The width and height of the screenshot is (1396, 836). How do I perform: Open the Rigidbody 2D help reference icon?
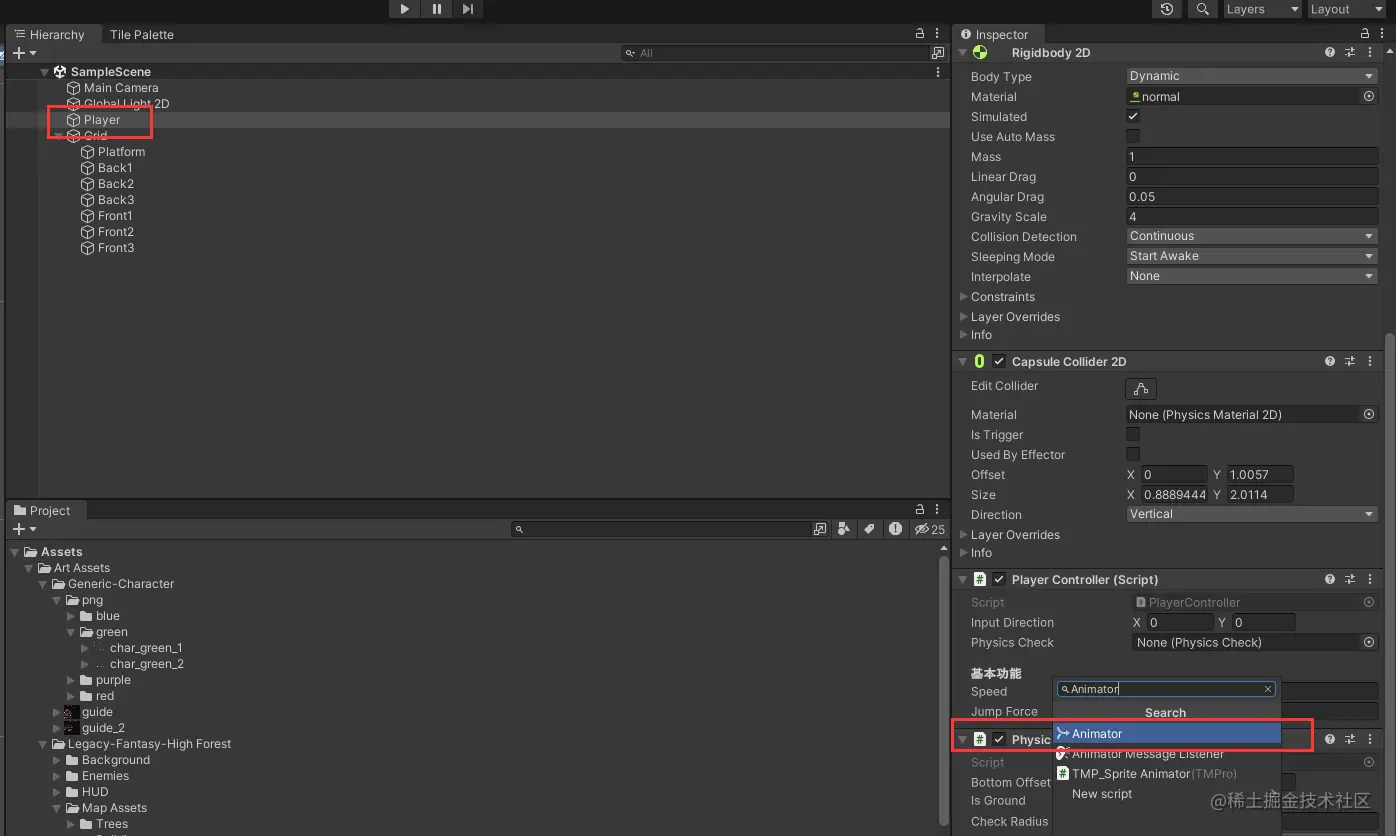[1330, 52]
